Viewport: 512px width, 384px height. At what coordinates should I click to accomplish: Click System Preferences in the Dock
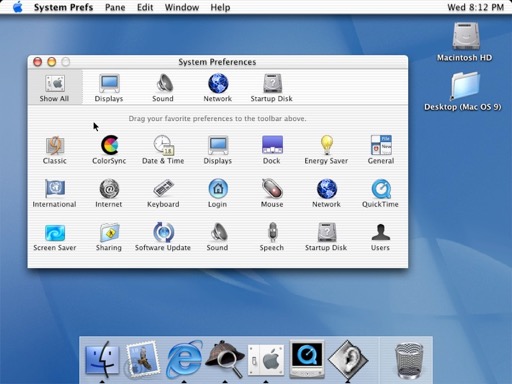click(266, 361)
